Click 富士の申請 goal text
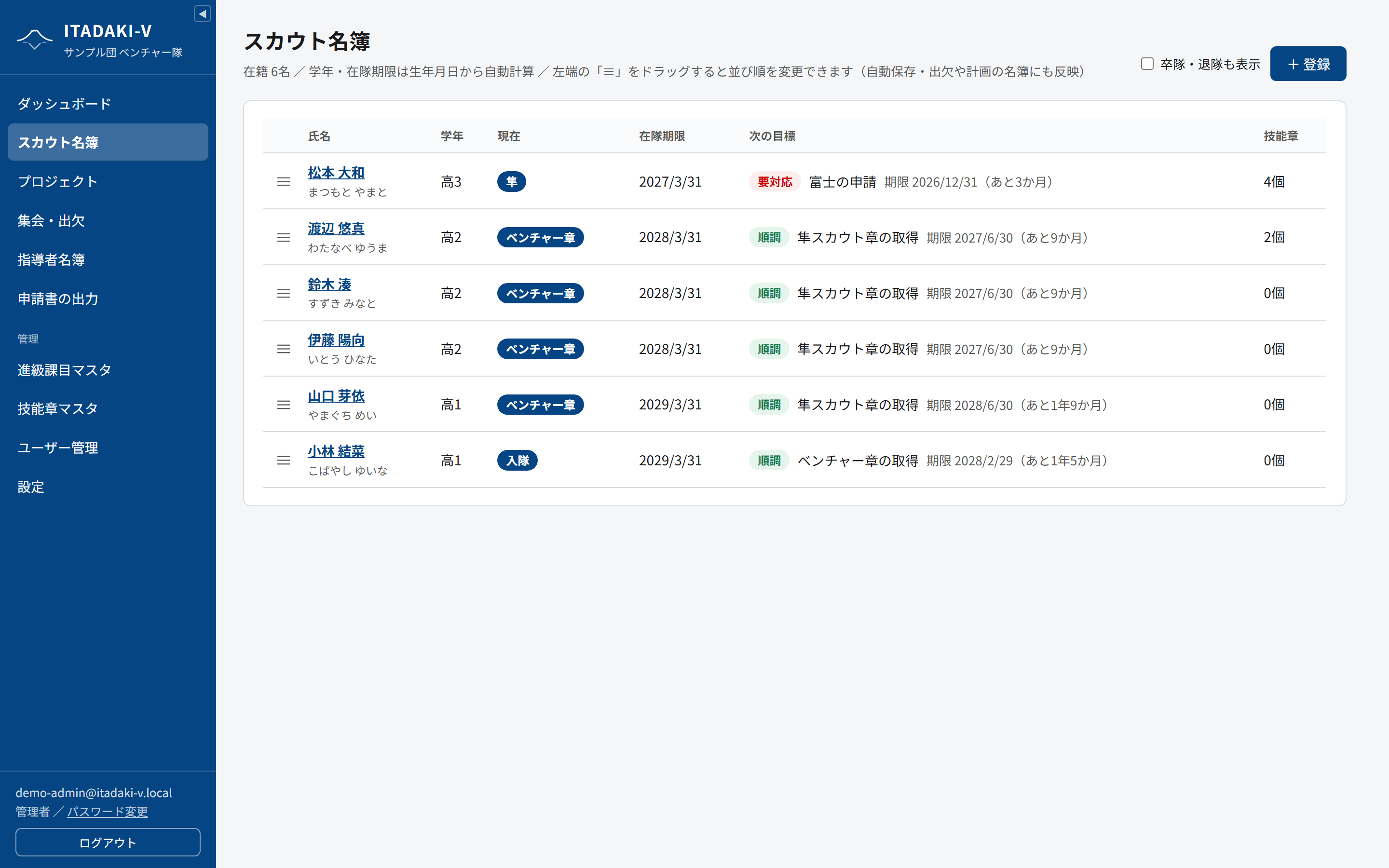This screenshot has width=1389, height=868. 843,181
